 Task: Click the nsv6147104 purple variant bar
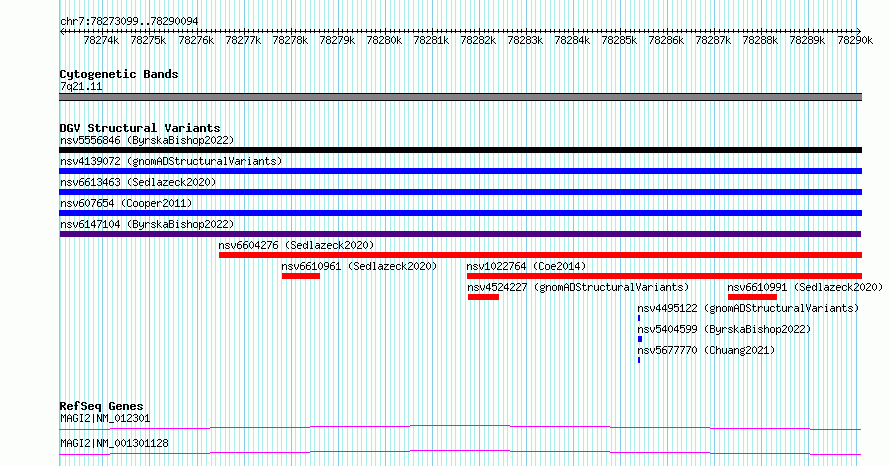point(460,234)
